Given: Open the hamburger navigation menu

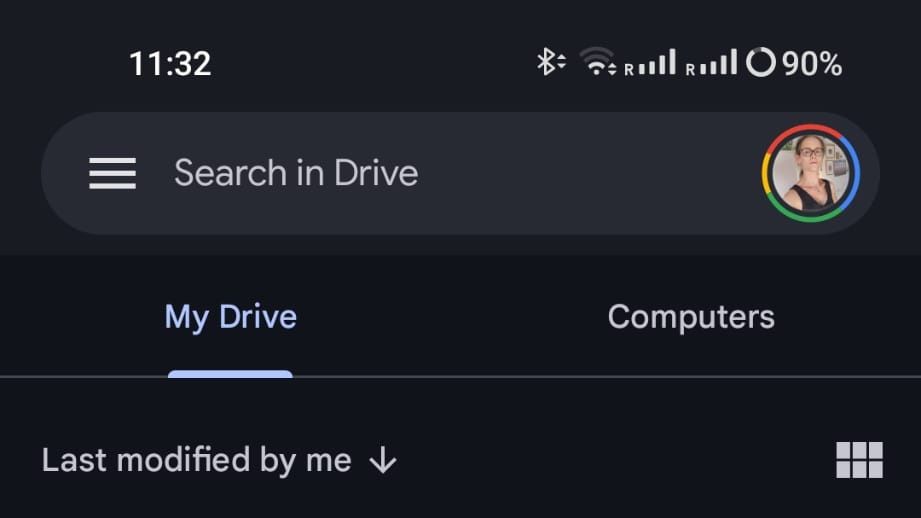Looking at the screenshot, I should [112, 174].
